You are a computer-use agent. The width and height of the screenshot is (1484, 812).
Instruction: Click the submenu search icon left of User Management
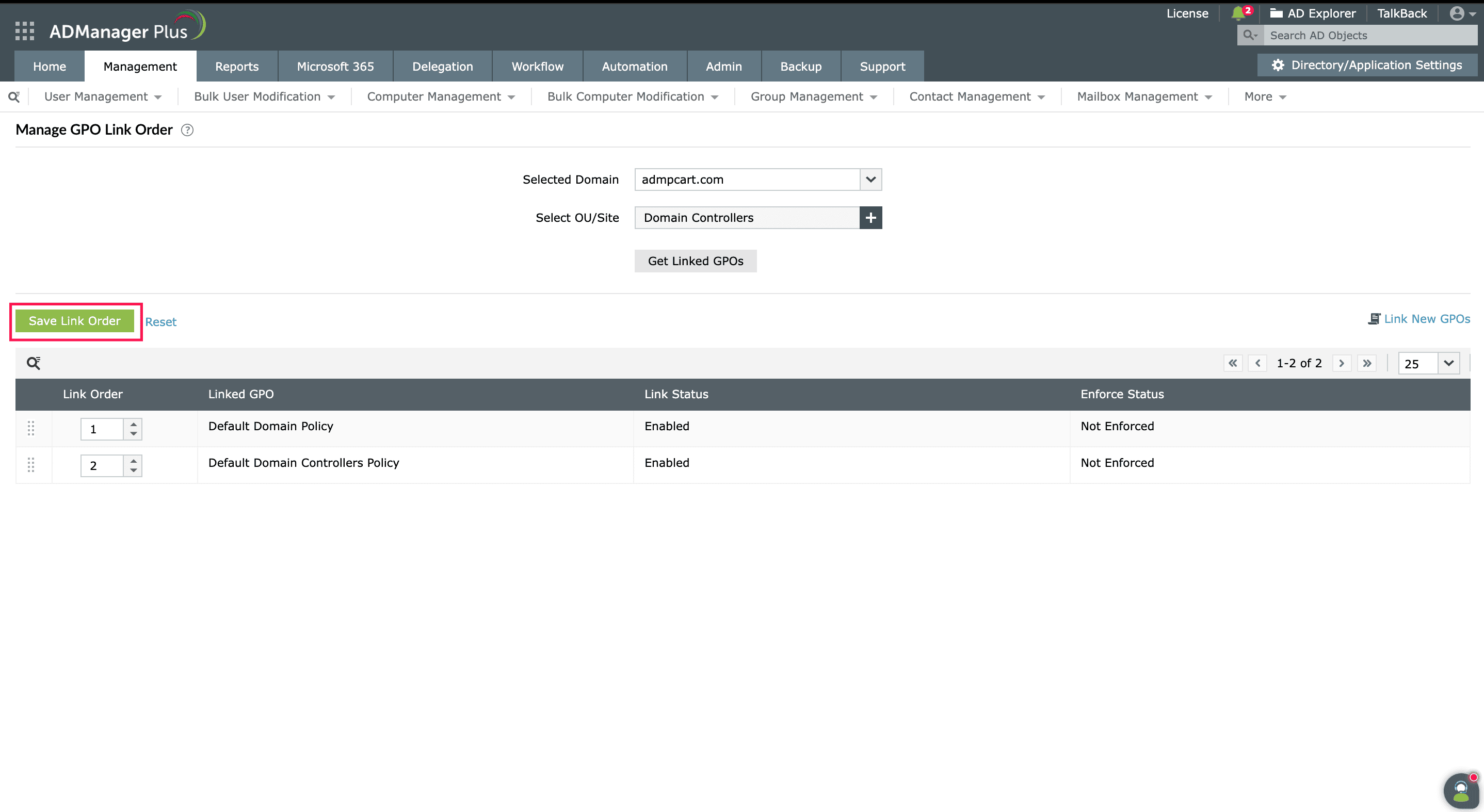pyautogui.click(x=14, y=97)
